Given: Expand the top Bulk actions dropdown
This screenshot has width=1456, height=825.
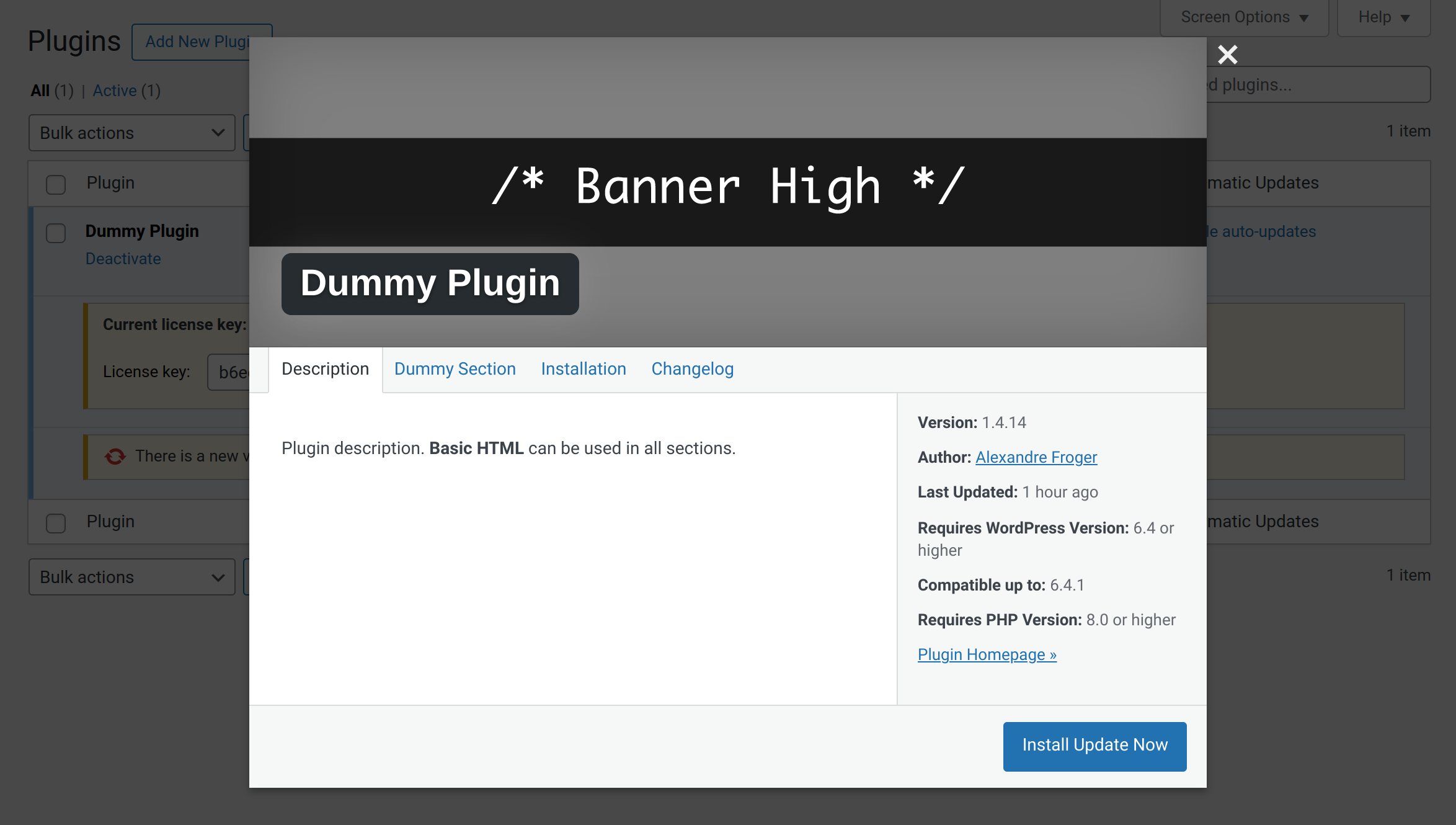Looking at the screenshot, I should pos(130,133).
